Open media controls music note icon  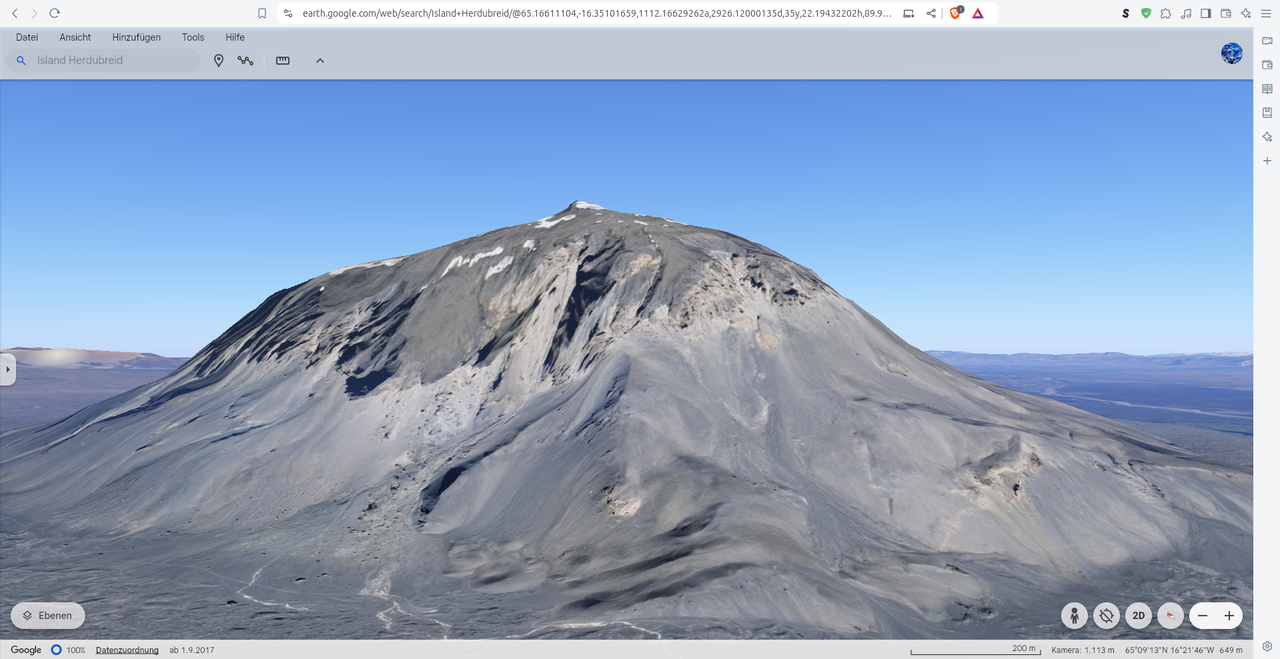1186,13
